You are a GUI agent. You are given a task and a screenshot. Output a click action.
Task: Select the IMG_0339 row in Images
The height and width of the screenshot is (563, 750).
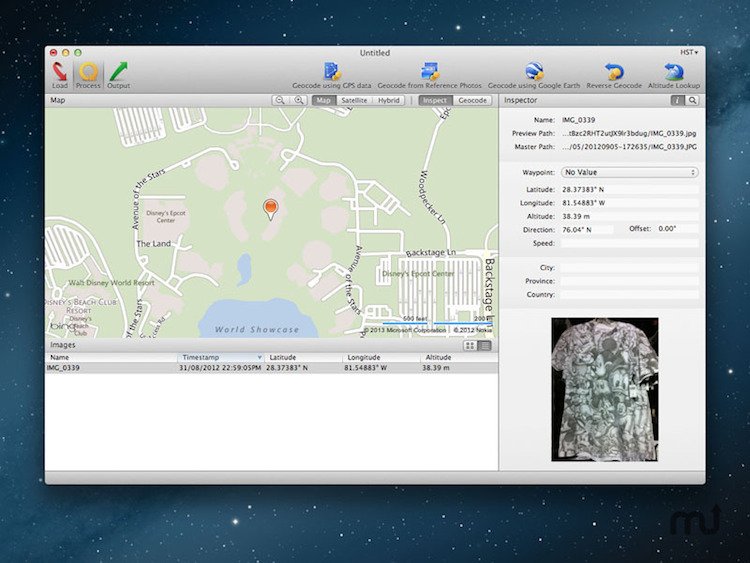point(271,368)
